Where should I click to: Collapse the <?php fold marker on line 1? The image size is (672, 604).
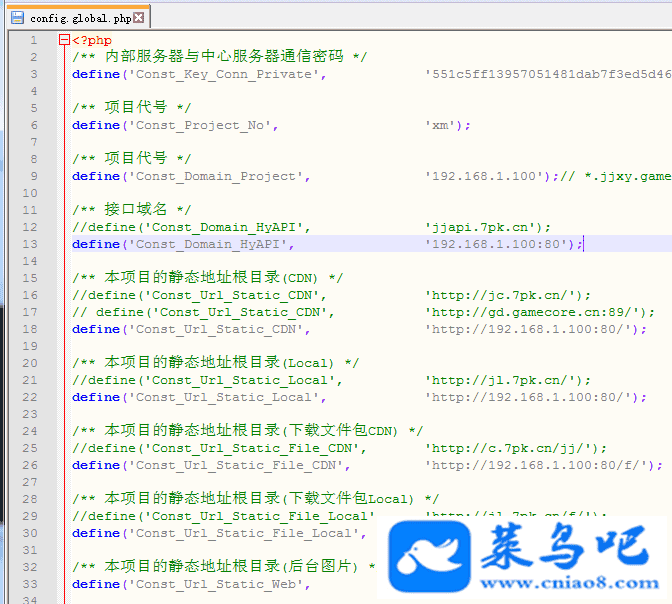(x=64, y=40)
